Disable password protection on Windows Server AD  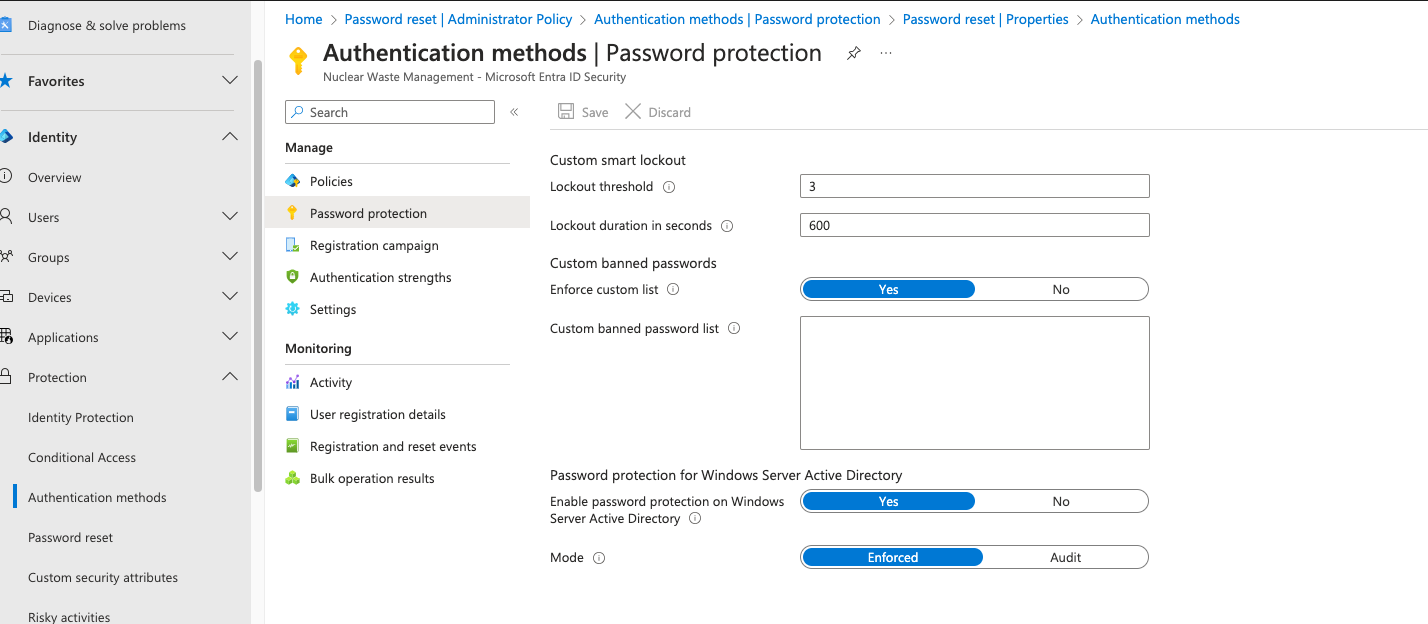pos(1060,501)
